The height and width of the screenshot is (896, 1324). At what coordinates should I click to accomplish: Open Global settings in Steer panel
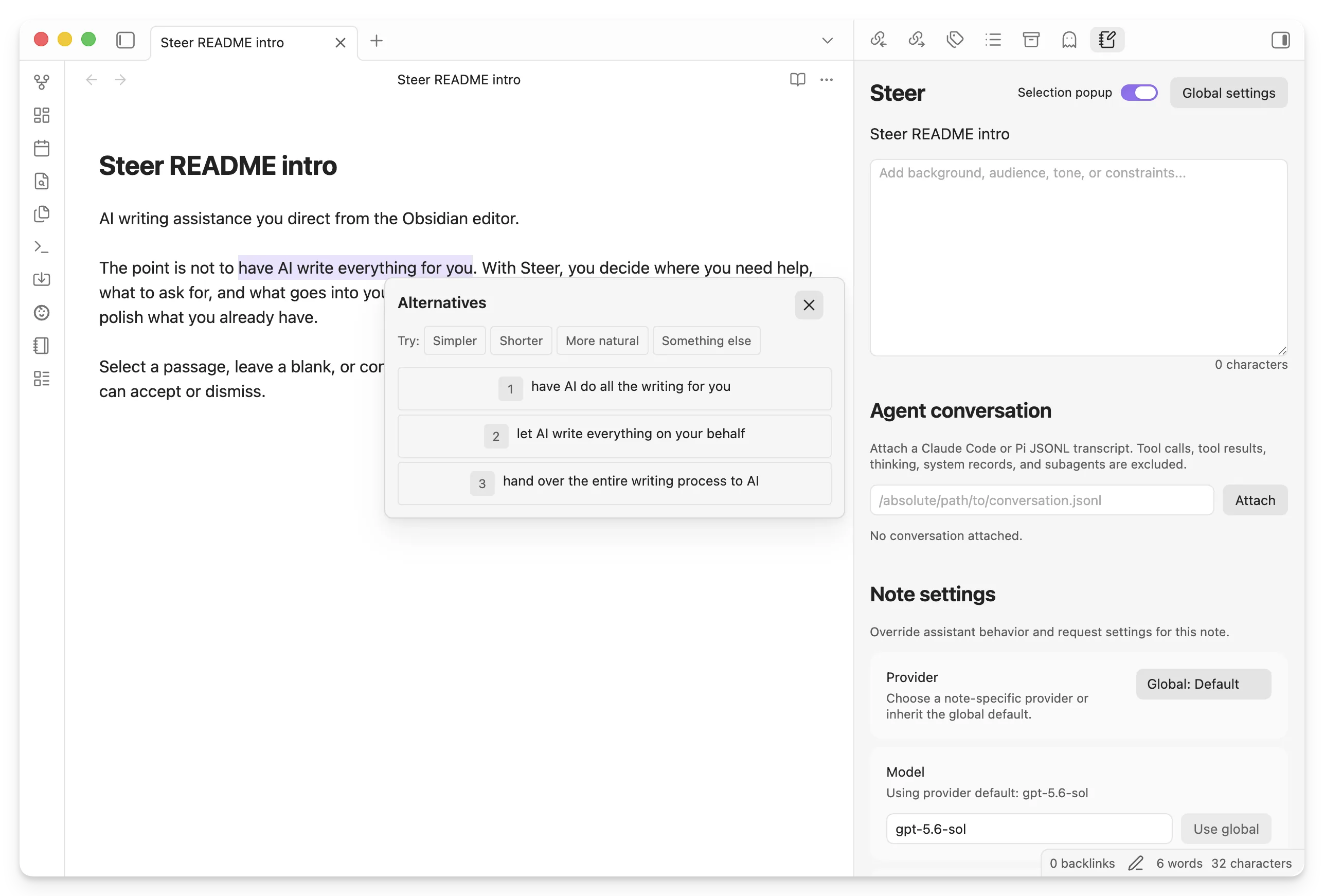1229,93
